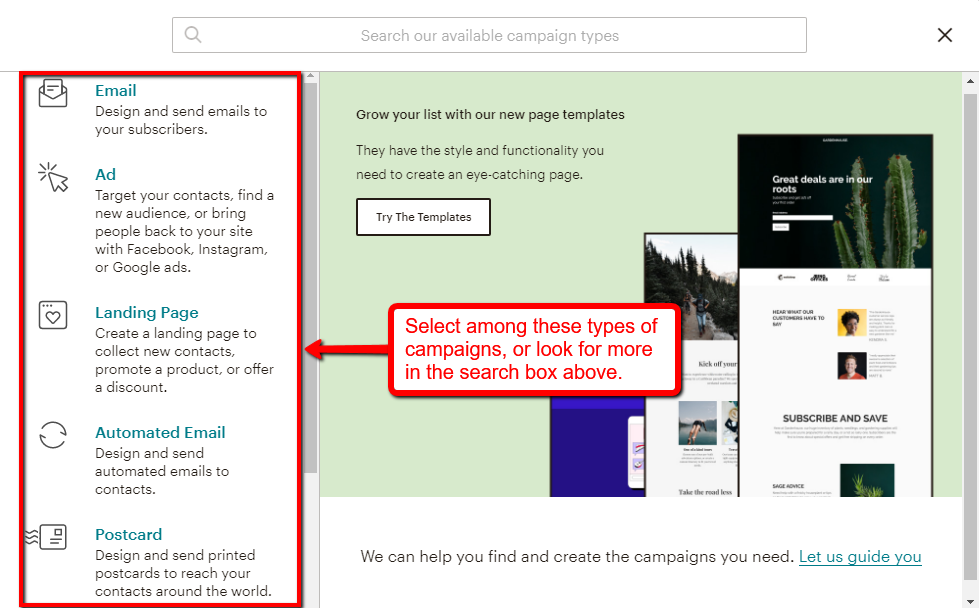
Task: Click the campaign list scrollbar thumb
Action: click(311, 278)
